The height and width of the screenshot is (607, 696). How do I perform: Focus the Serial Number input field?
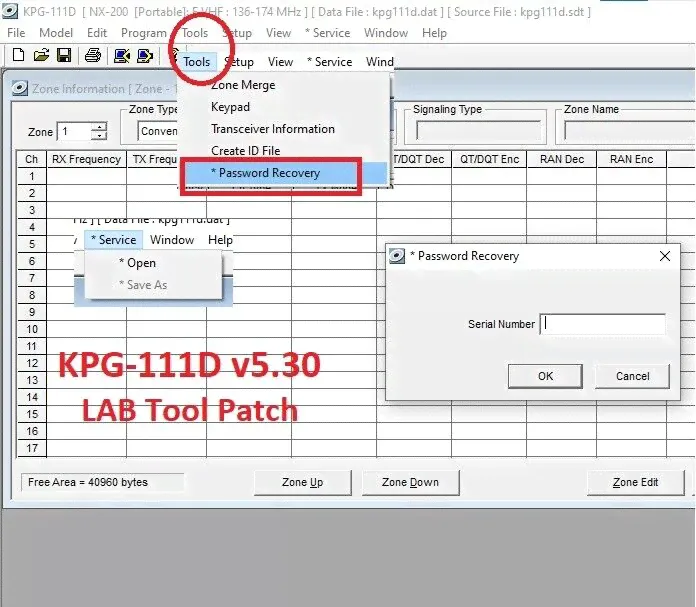pos(603,324)
